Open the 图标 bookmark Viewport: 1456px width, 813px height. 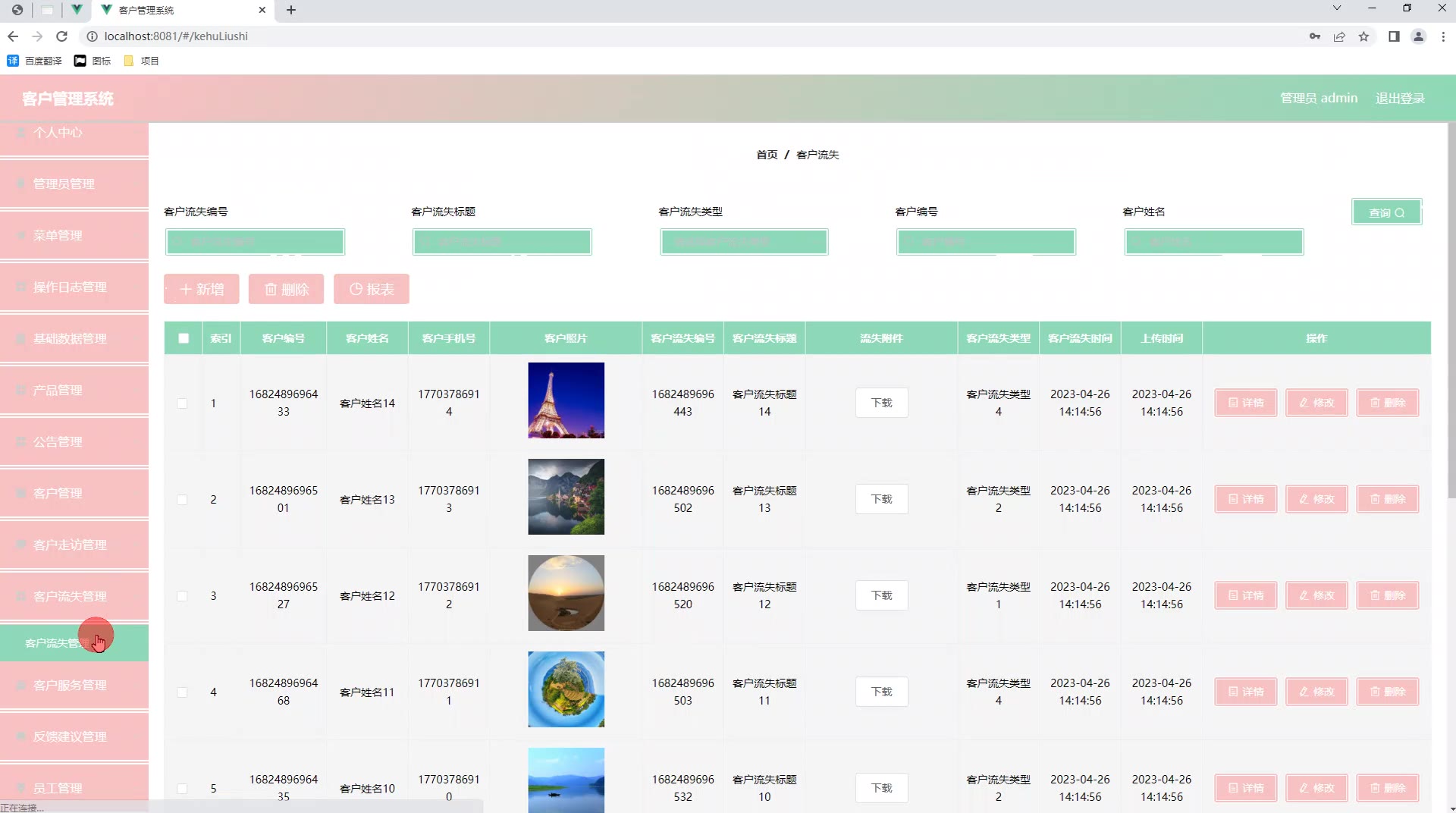[92, 61]
